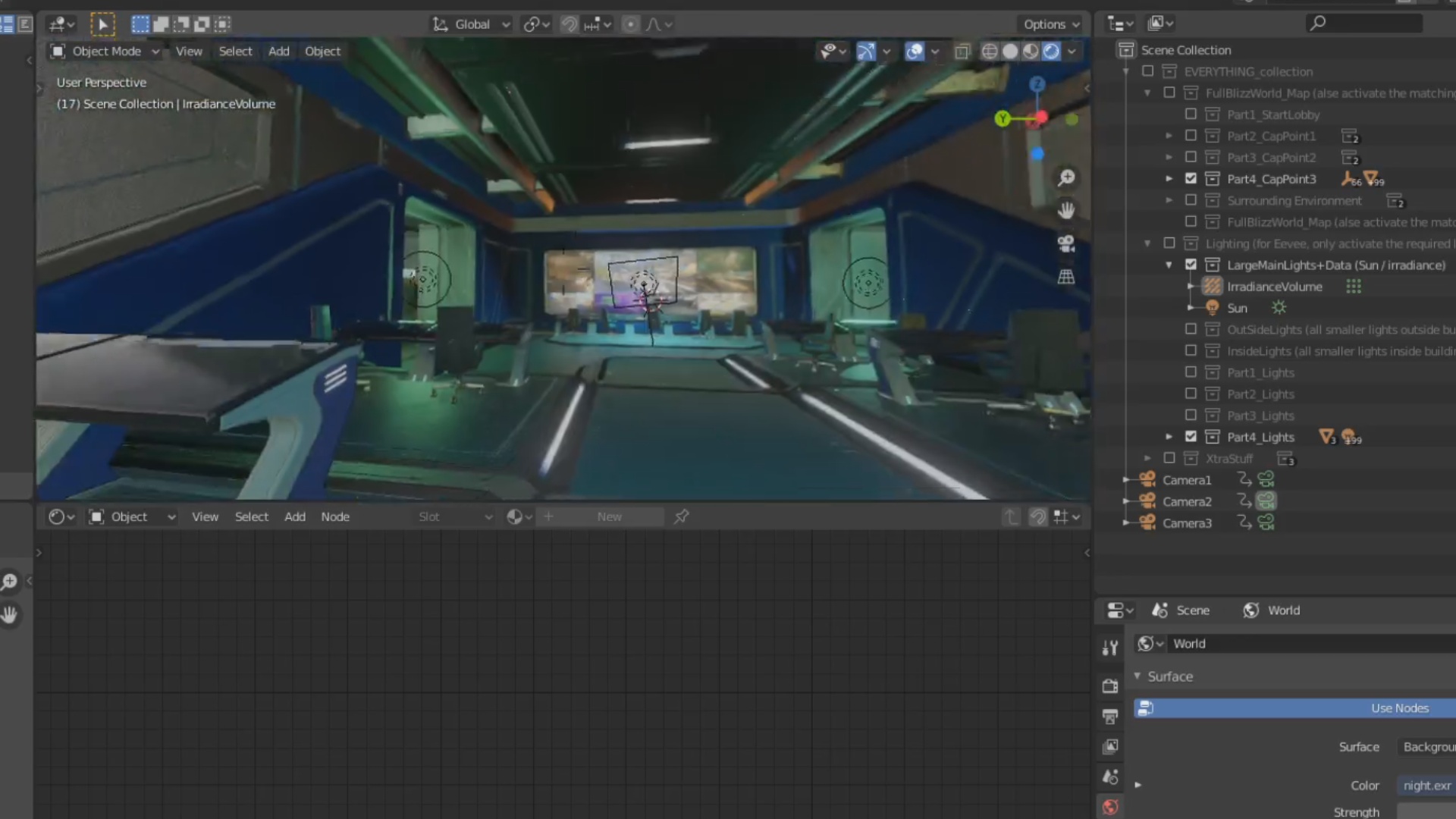Toggle X-ray mode icon
The height and width of the screenshot is (819, 1456).
[962, 51]
